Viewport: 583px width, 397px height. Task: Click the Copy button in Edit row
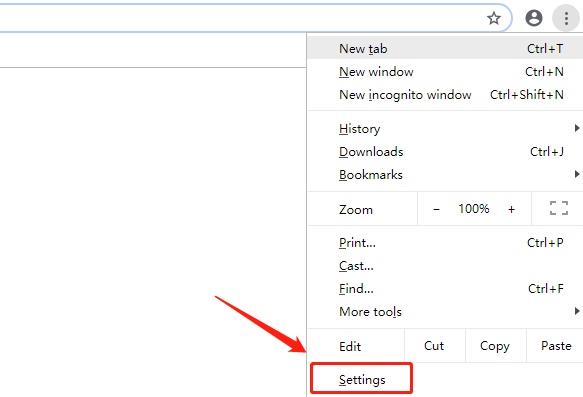click(x=495, y=346)
